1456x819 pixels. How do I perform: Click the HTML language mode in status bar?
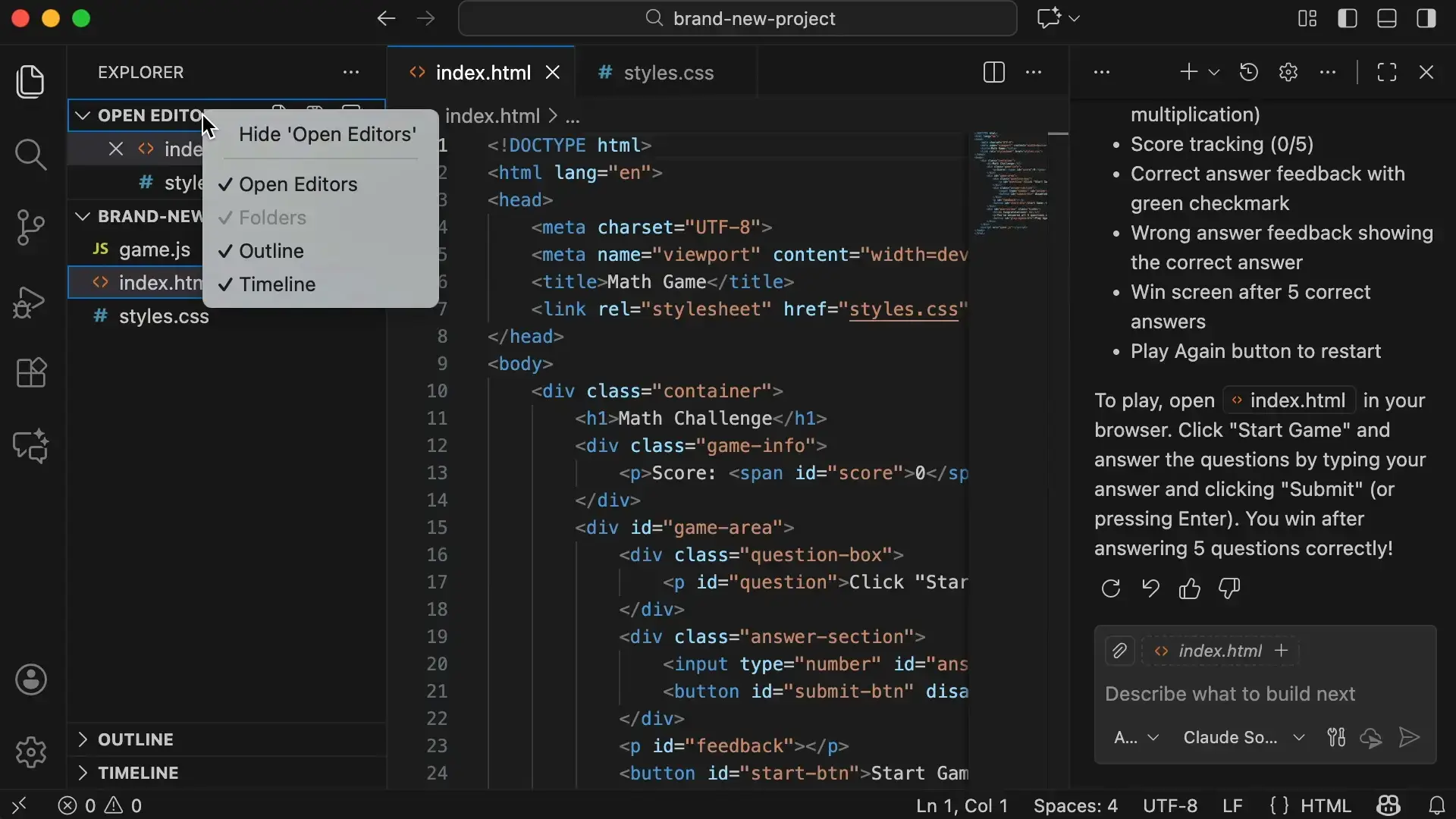click(1326, 805)
